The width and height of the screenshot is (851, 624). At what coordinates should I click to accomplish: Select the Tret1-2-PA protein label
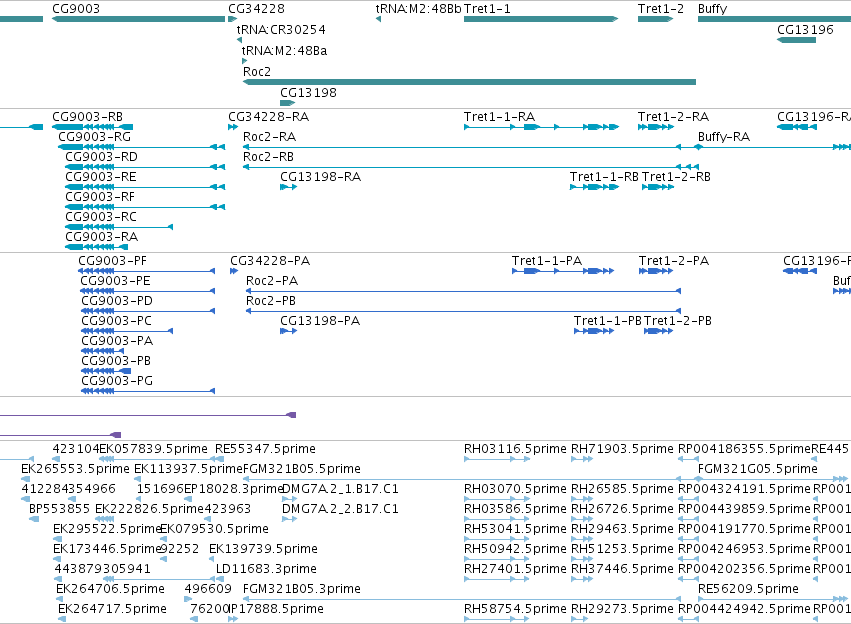tap(674, 261)
